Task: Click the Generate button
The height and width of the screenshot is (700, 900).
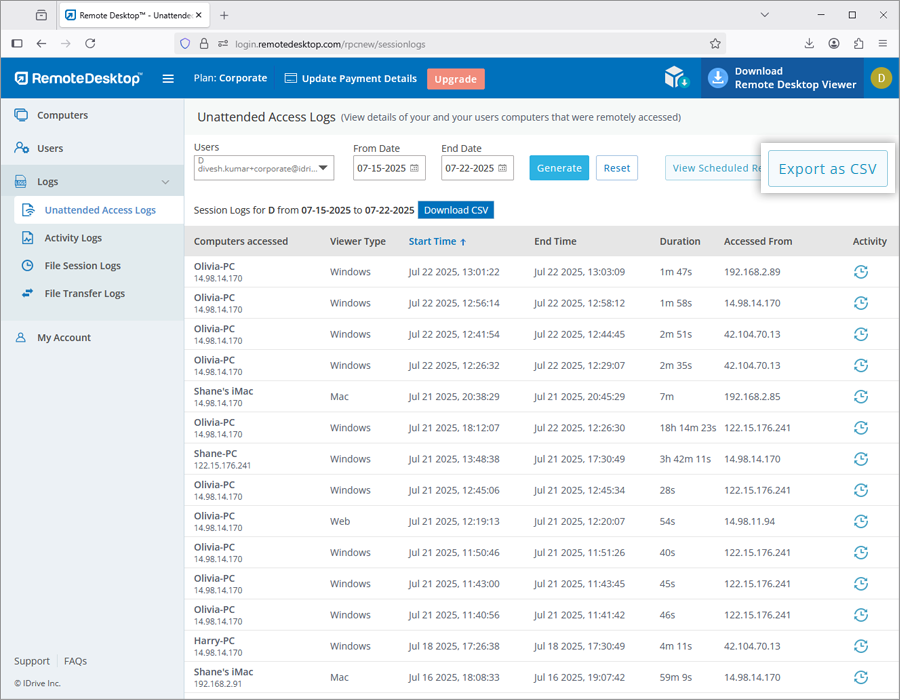Action: click(559, 168)
